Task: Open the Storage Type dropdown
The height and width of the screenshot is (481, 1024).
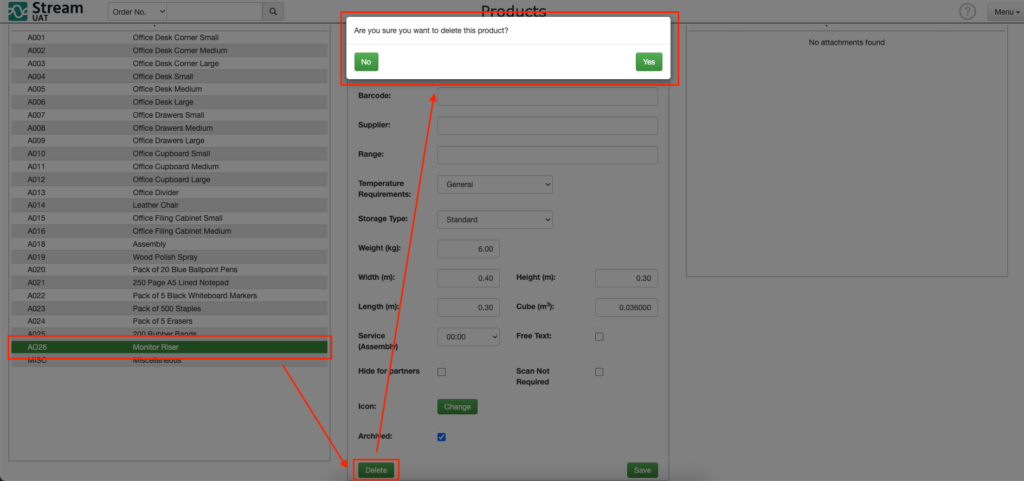Action: click(495, 220)
